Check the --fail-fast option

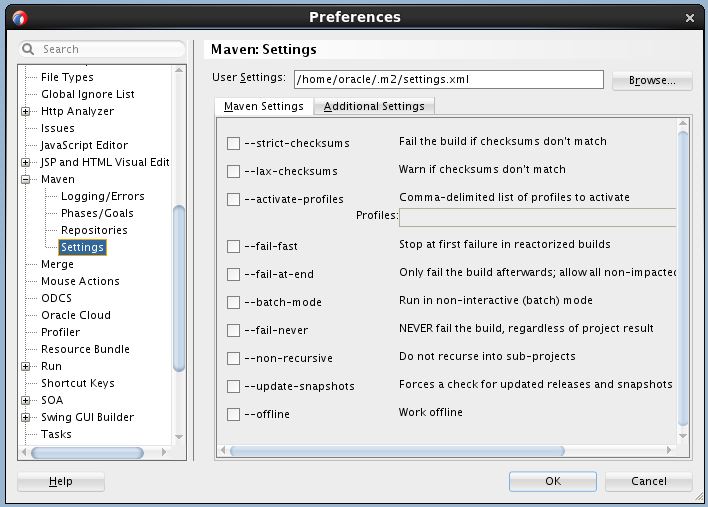tap(233, 246)
